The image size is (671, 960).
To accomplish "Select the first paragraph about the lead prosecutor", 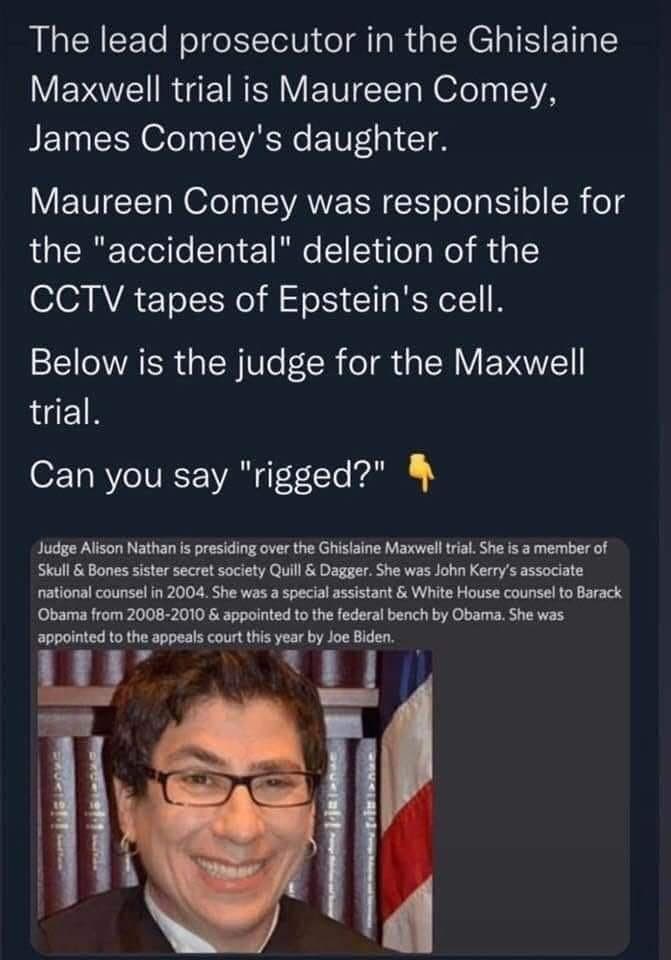I will tap(324, 90).
